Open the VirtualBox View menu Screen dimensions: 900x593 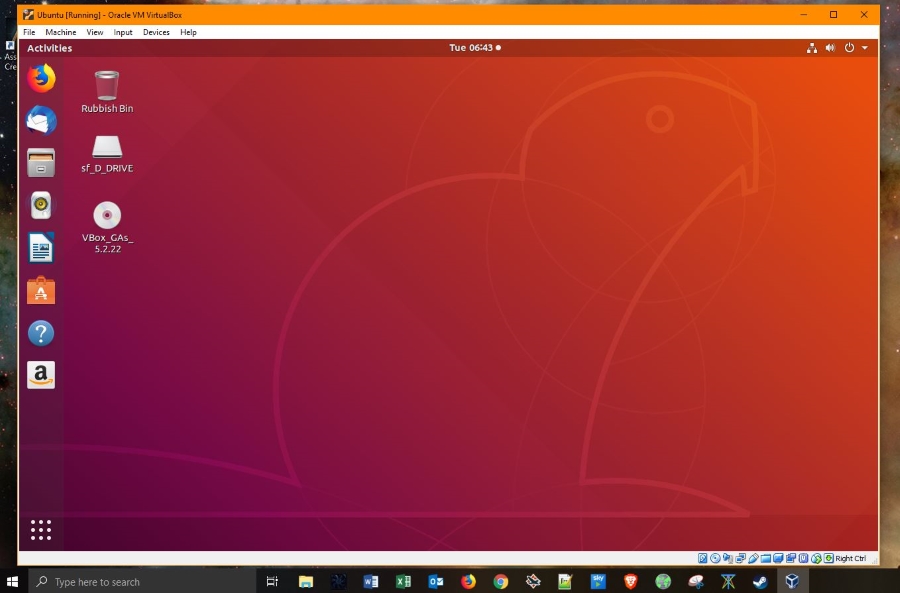(x=95, y=32)
